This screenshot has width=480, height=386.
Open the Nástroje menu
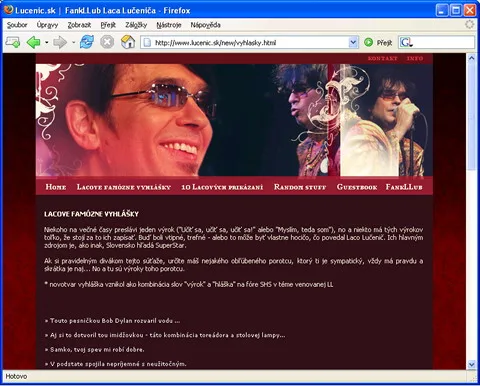click(169, 25)
